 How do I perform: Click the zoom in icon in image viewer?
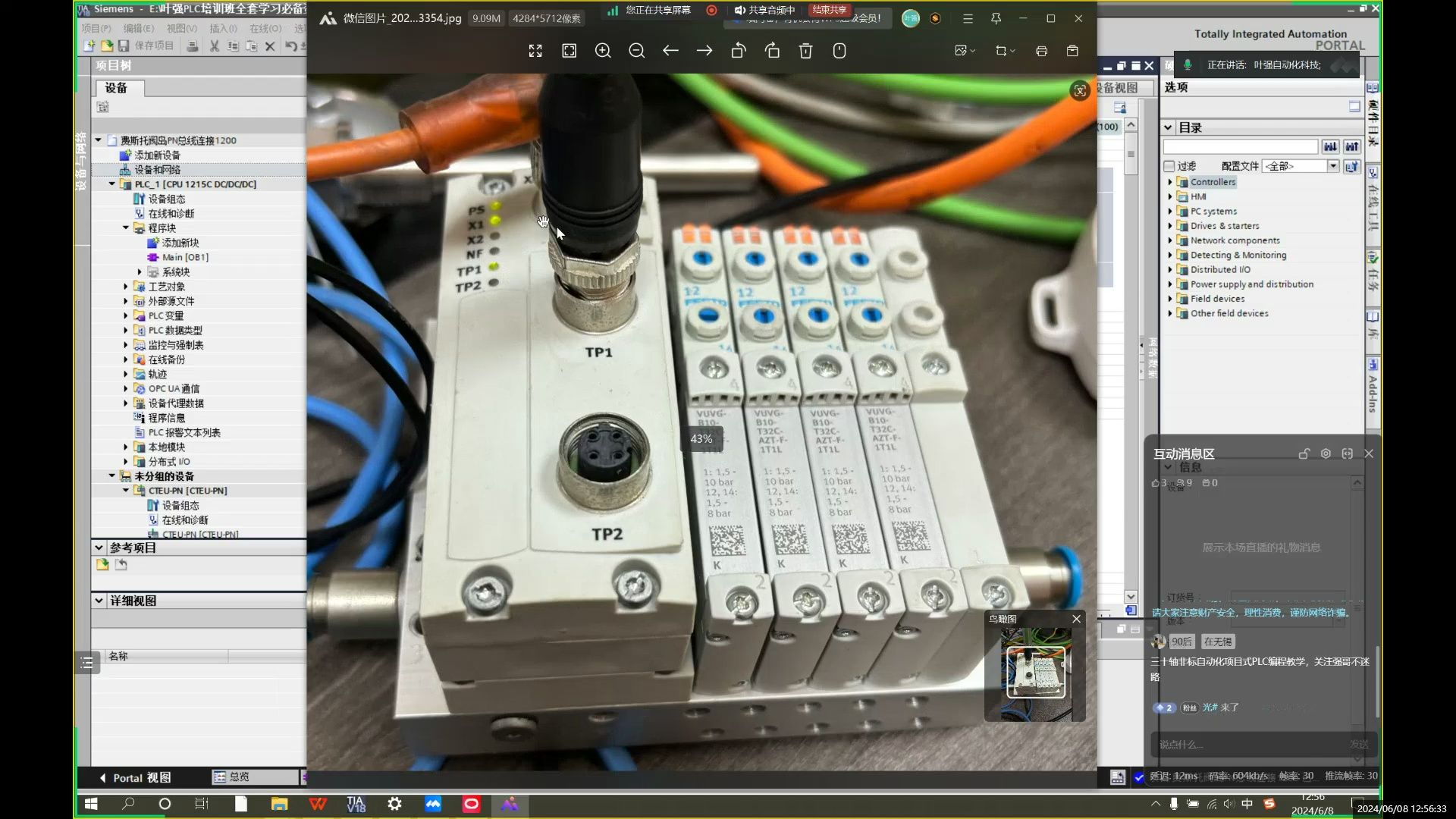(603, 51)
